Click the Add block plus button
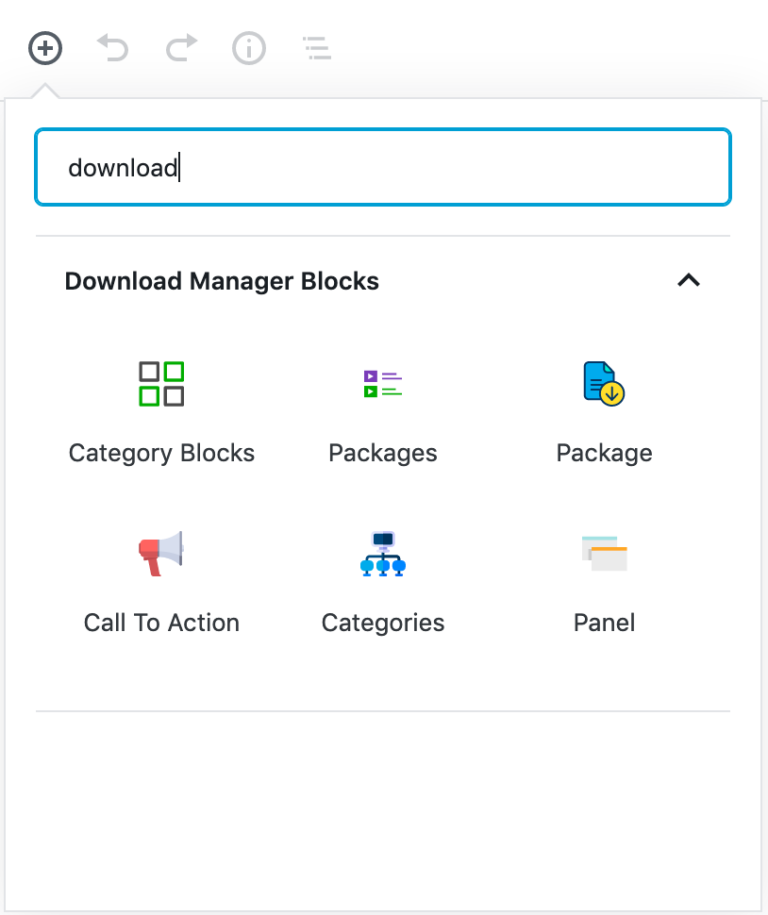The width and height of the screenshot is (768, 915). pyautogui.click(x=45, y=48)
